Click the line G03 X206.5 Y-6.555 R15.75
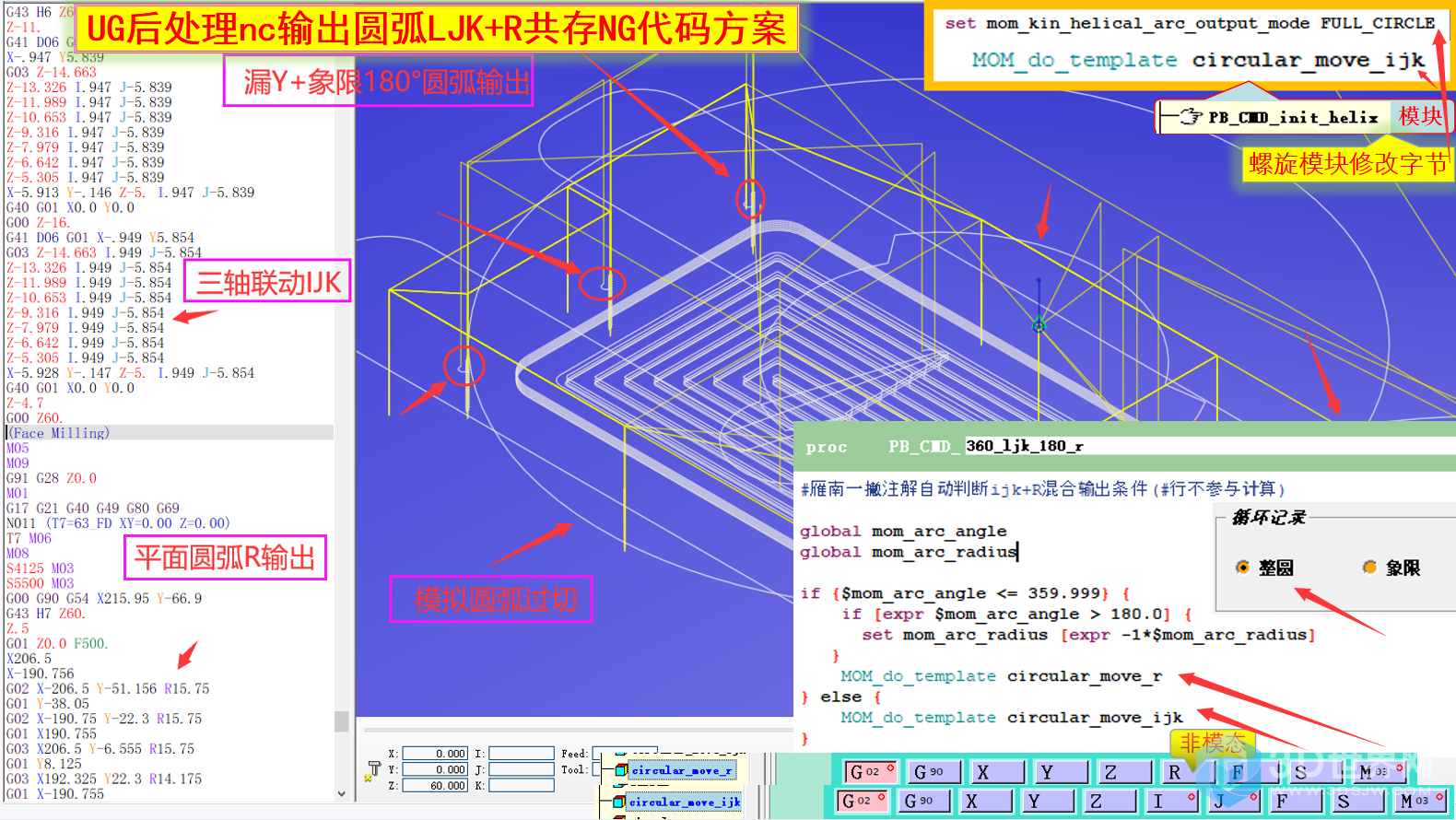This screenshot has width=1456, height=820. pyautogui.click(x=100, y=749)
